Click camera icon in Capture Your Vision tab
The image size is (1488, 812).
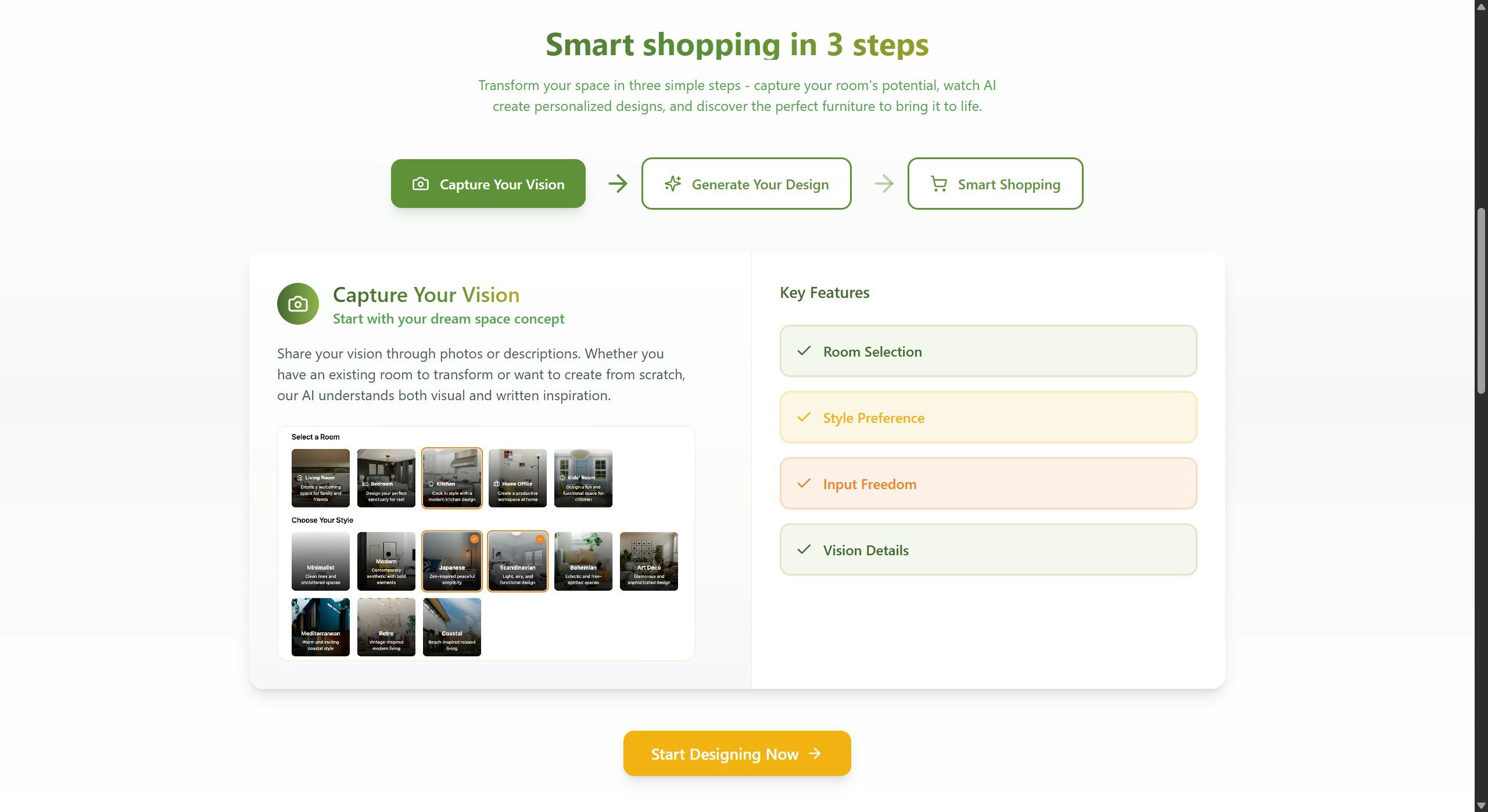420,184
